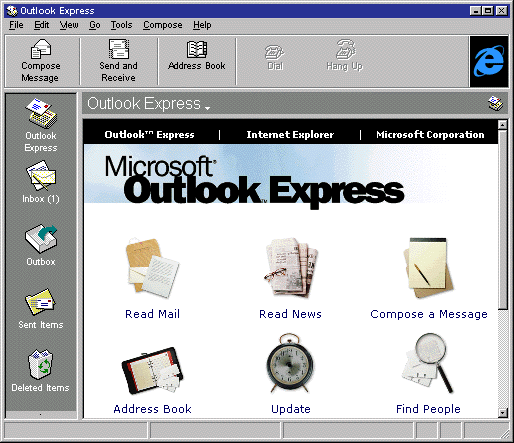This screenshot has width=514, height=443.
Task: Click the Read Mail envelope picture
Action: [x=152, y=268]
